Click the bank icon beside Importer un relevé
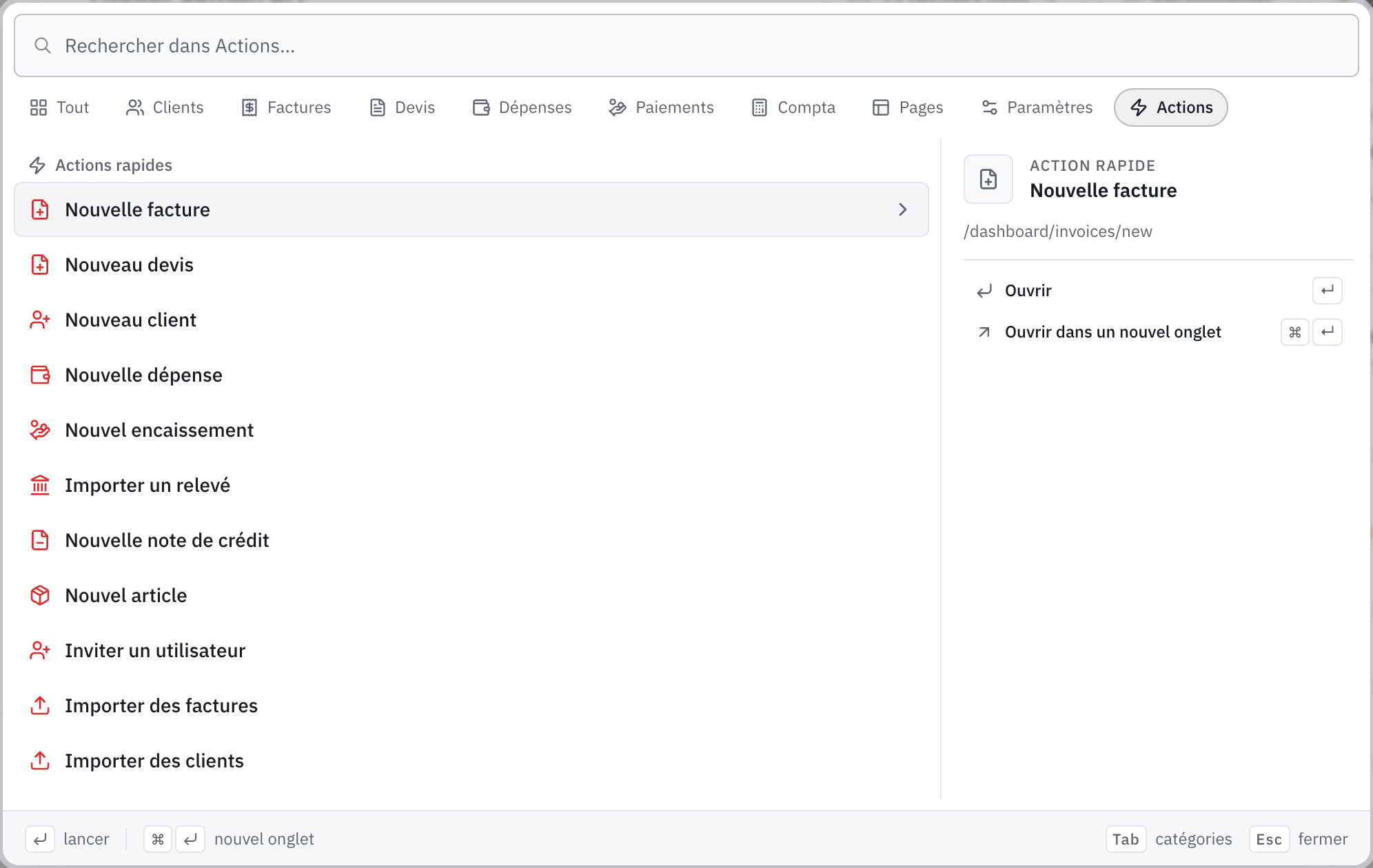The image size is (1373, 868). pyautogui.click(x=40, y=485)
